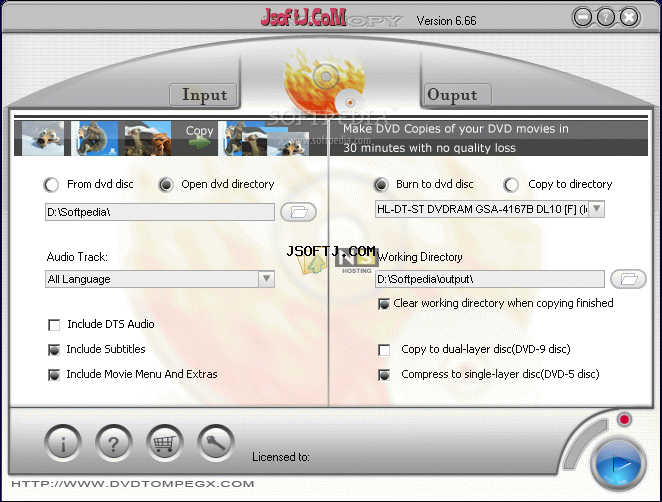This screenshot has width=662, height=502.
Task: Click the Audio Track: label
Action: pyautogui.click(x=77, y=257)
